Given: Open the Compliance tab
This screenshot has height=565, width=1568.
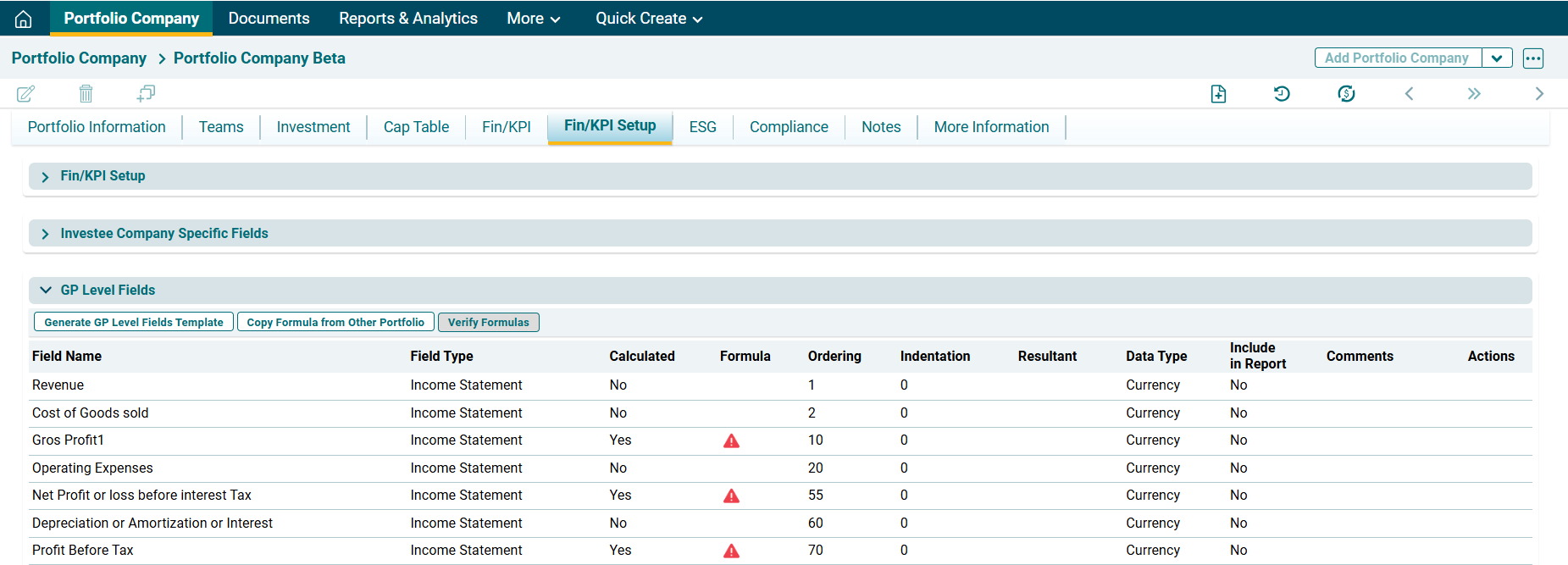Looking at the screenshot, I should (x=788, y=127).
